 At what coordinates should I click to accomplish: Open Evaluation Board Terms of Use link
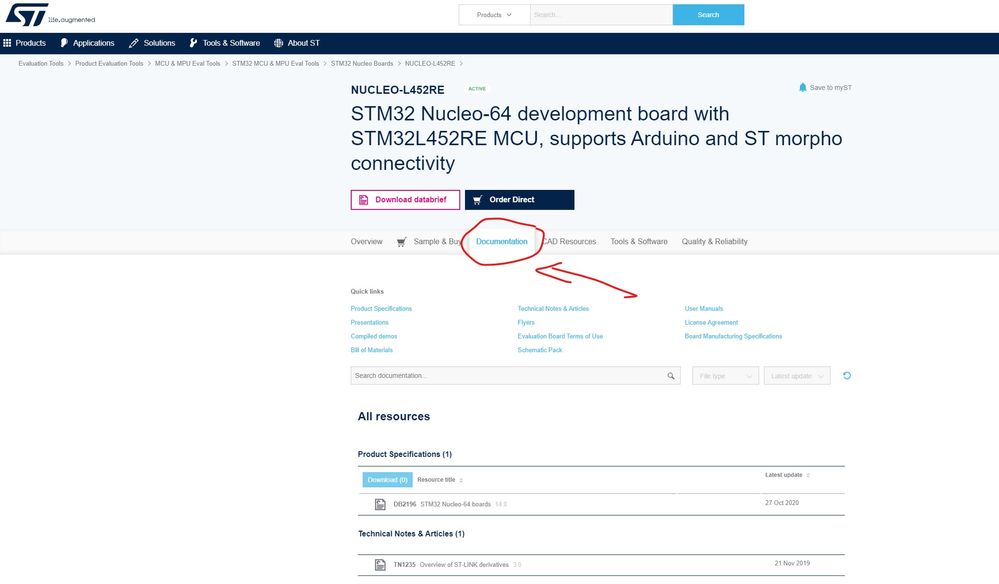click(x=560, y=336)
